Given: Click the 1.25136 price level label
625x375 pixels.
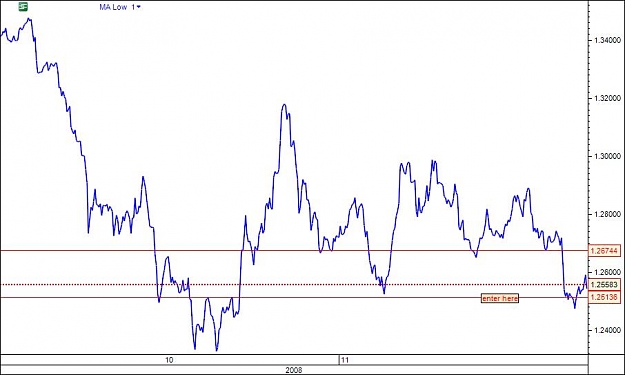Looking at the screenshot, I should tap(604, 297).
